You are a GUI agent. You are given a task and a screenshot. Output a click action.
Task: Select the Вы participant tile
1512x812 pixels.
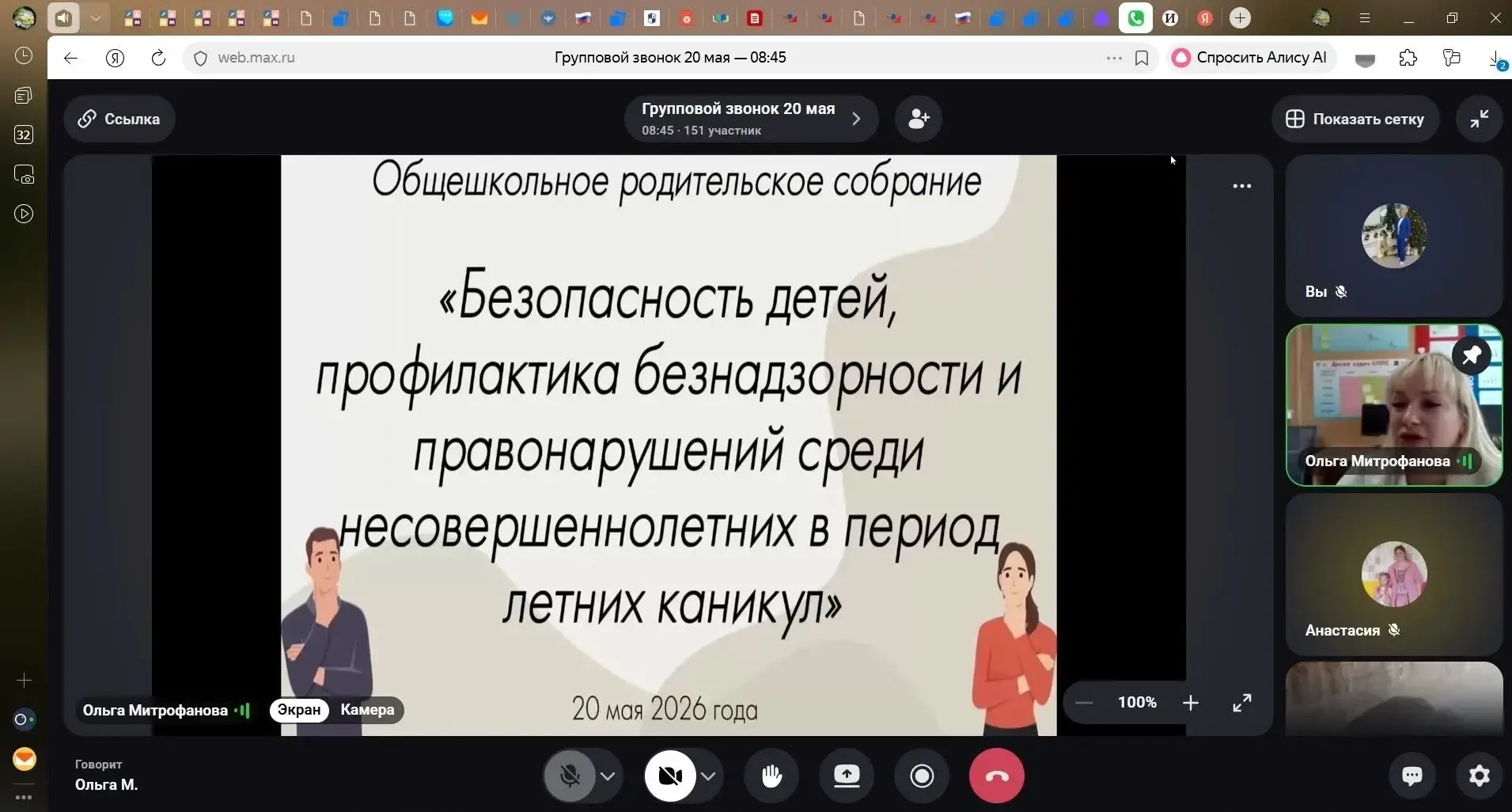[x=1394, y=236]
